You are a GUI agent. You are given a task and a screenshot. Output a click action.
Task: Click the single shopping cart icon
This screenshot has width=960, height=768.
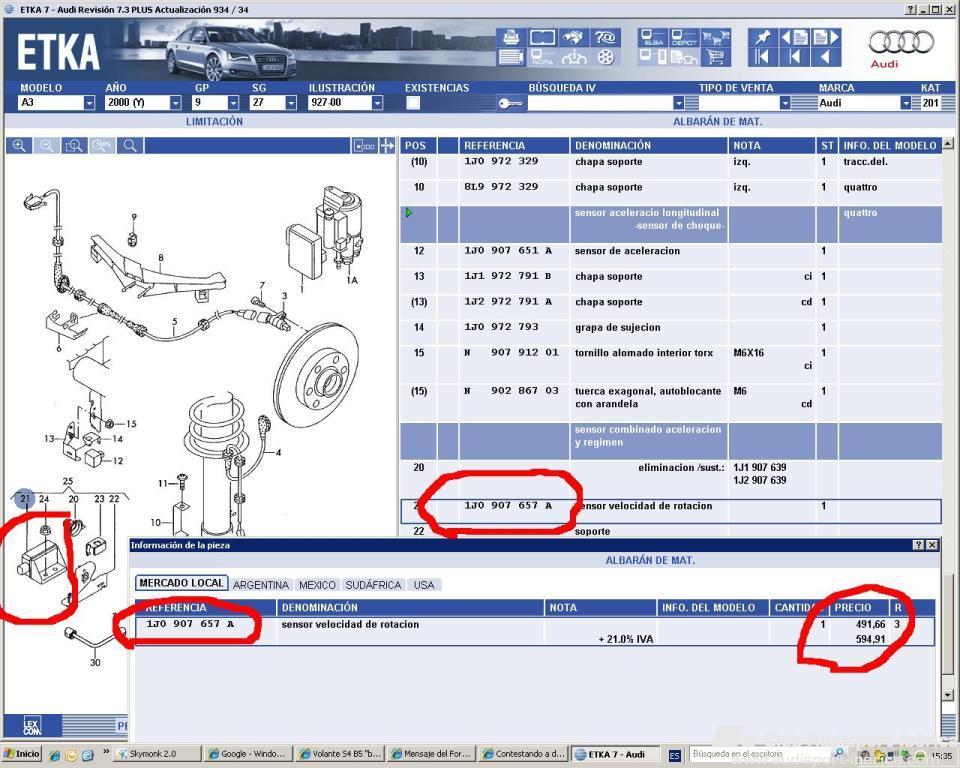point(715,58)
